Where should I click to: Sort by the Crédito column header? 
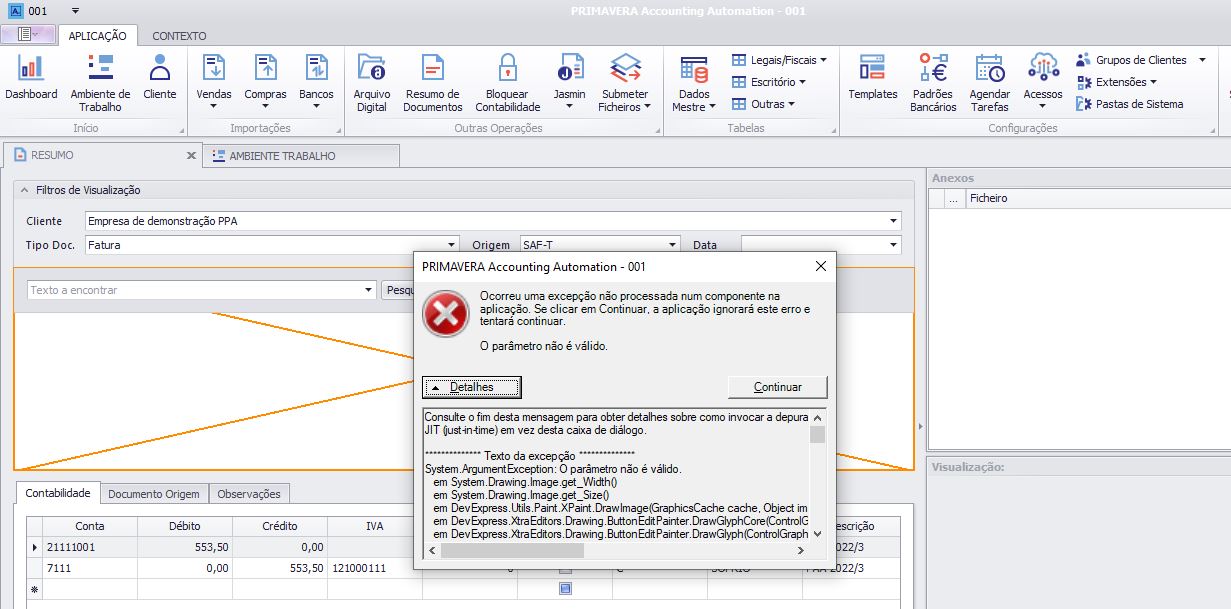point(280,526)
